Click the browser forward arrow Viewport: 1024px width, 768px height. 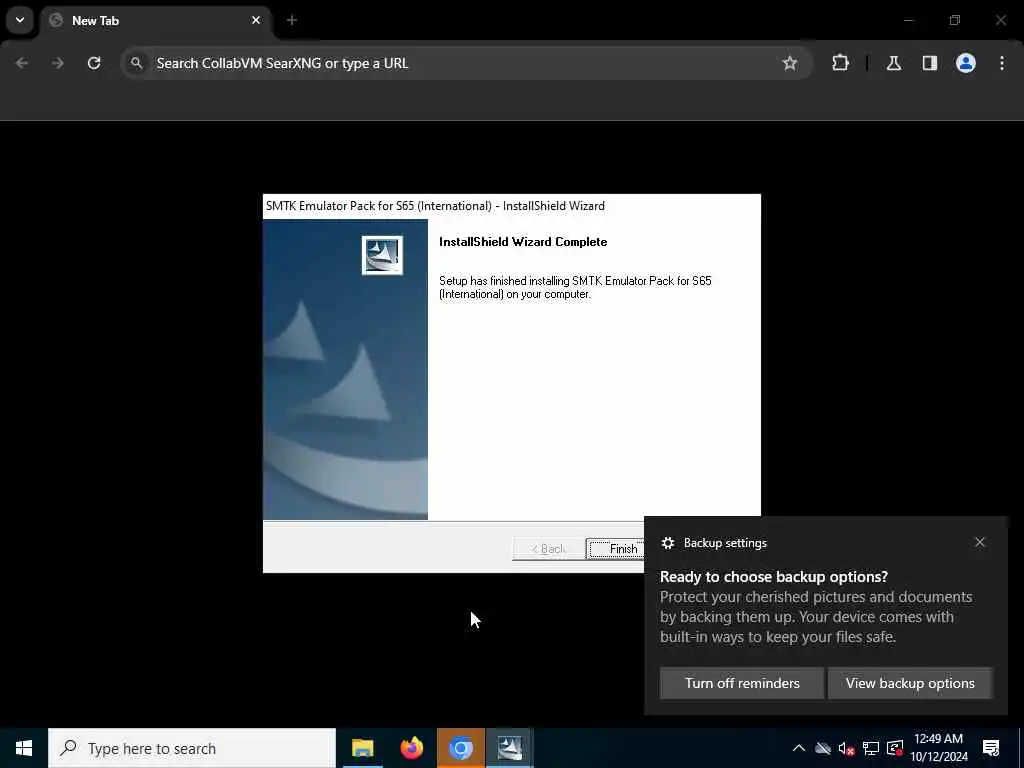[x=58, y=63]
